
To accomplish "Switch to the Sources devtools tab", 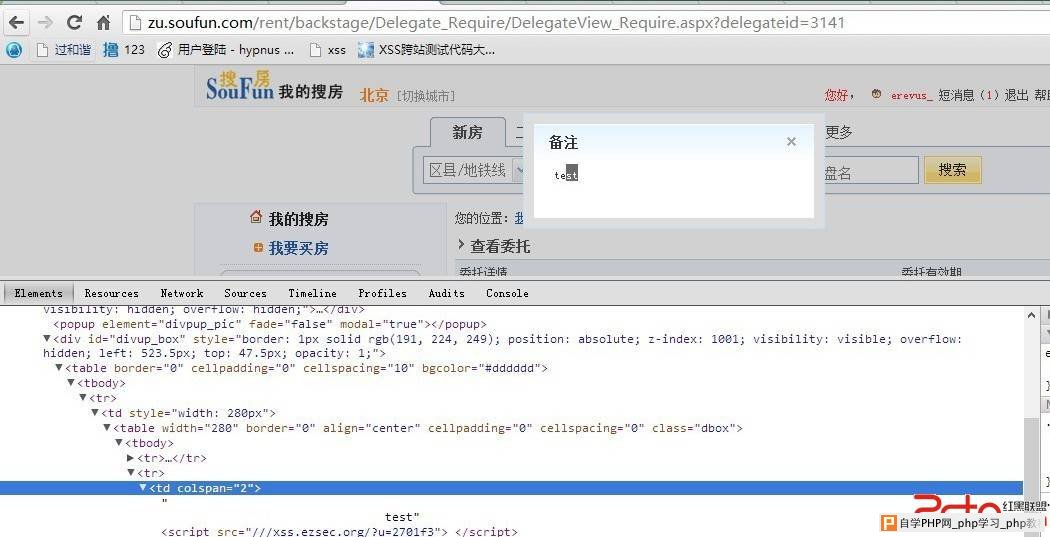I will pyautogui.click(x=245, y=293).
